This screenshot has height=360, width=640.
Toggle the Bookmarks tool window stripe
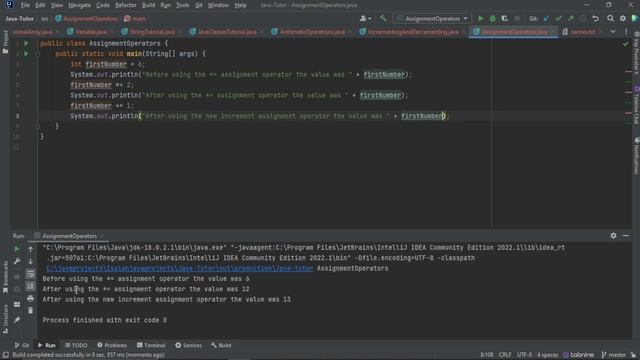5,277
